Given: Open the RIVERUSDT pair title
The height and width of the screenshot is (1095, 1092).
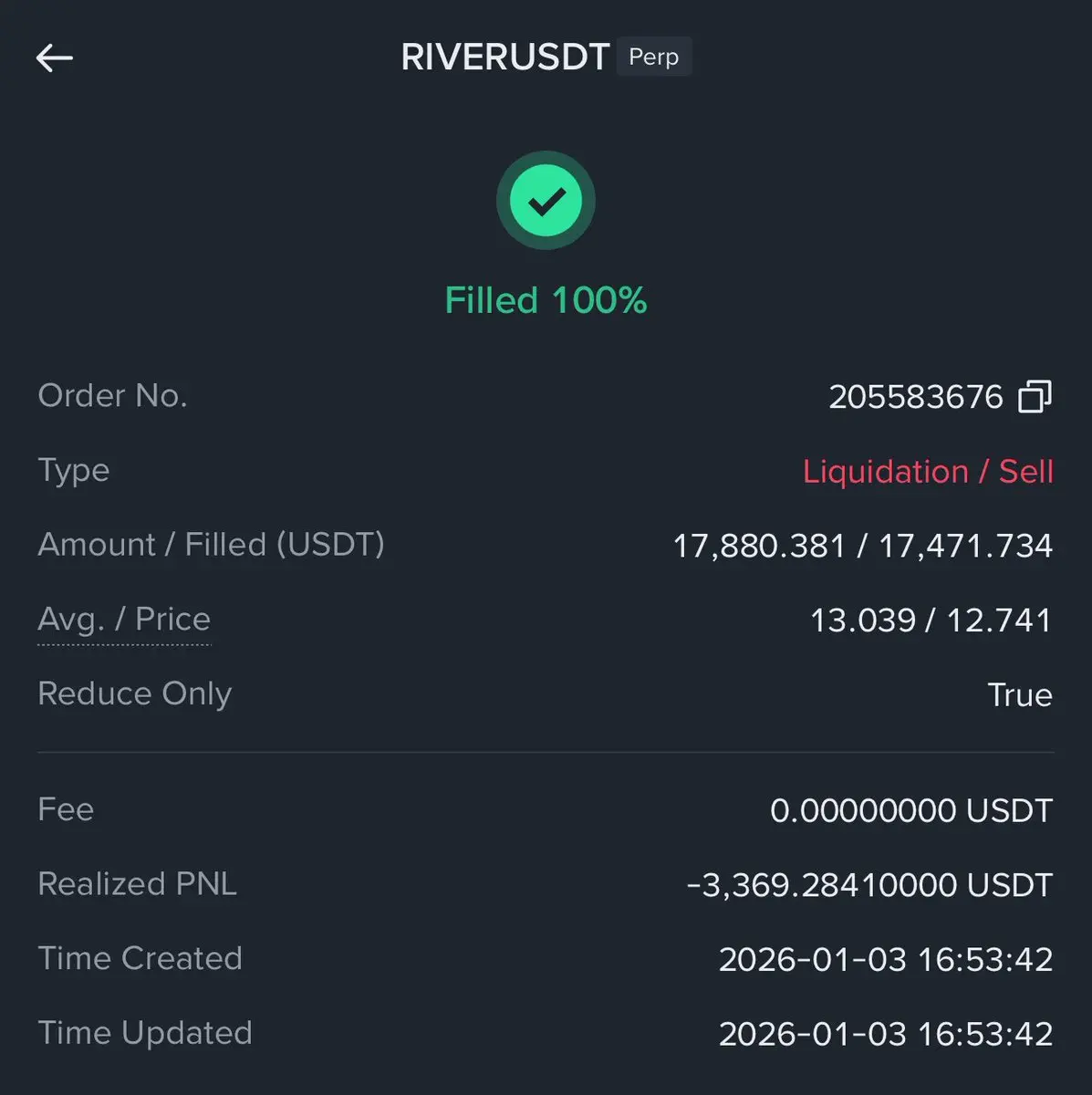Looking at the screenshot, I should pyautogui.click(x=504, y=57).
